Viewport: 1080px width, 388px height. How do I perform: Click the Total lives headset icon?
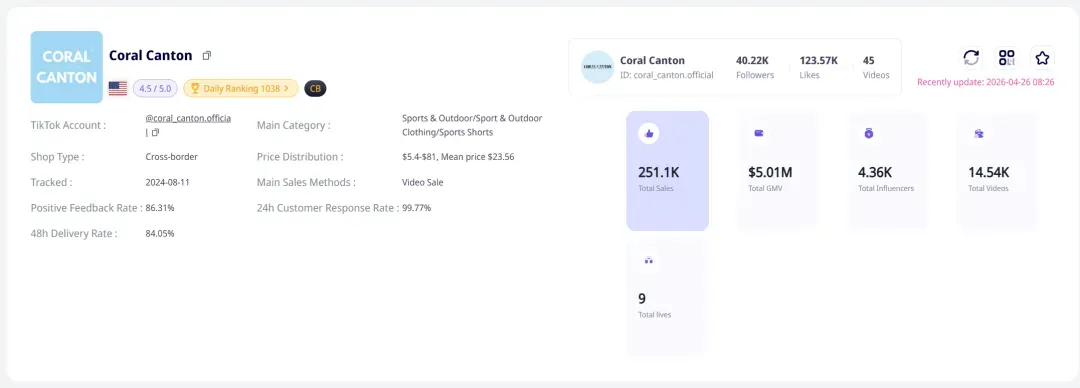(648, 261)
